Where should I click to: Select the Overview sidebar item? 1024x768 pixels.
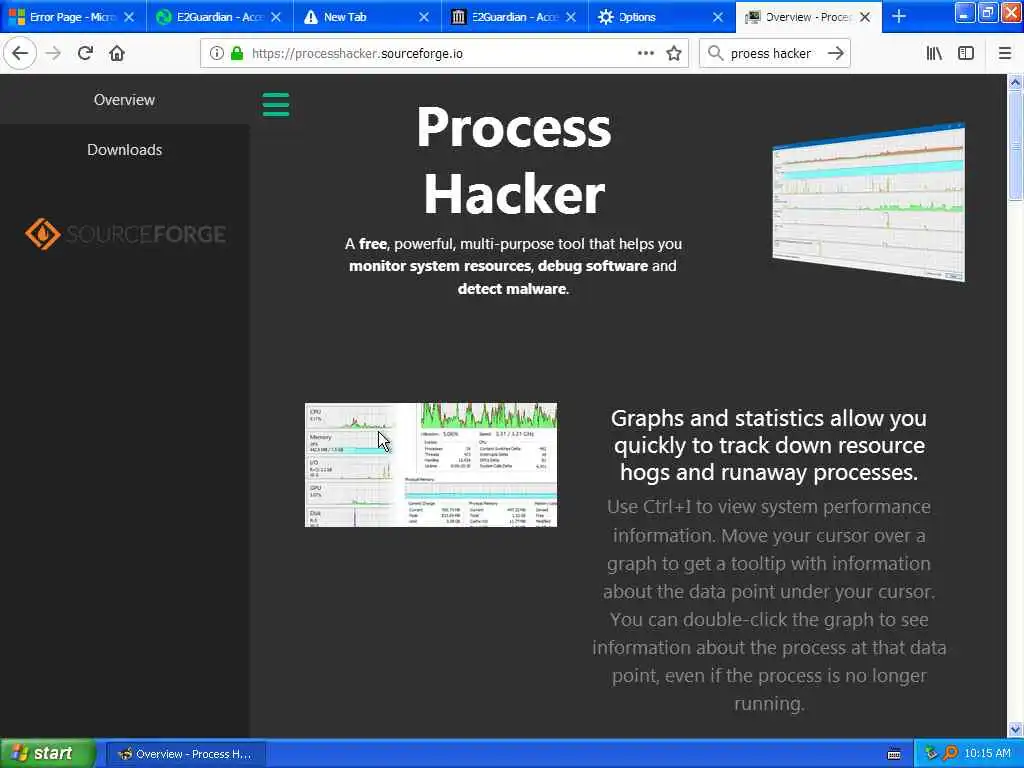tap(124, 99)
